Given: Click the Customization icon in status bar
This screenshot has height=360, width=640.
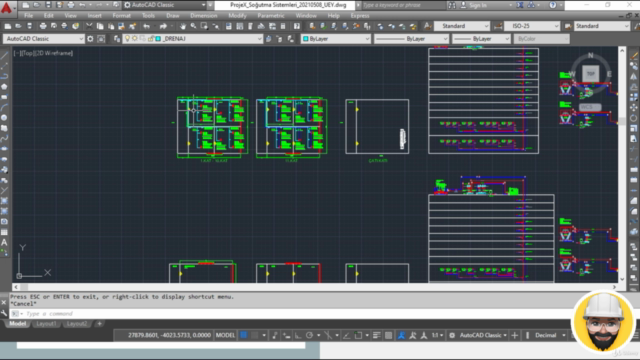Looking at the screenshot, I should tap(635, 336).
